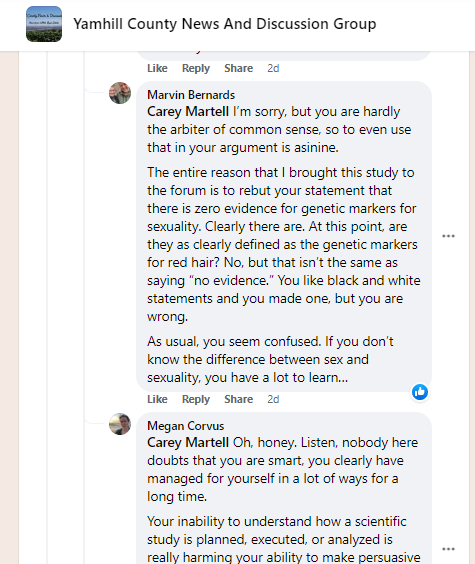Open Megan Corvus profile picture

120,424
